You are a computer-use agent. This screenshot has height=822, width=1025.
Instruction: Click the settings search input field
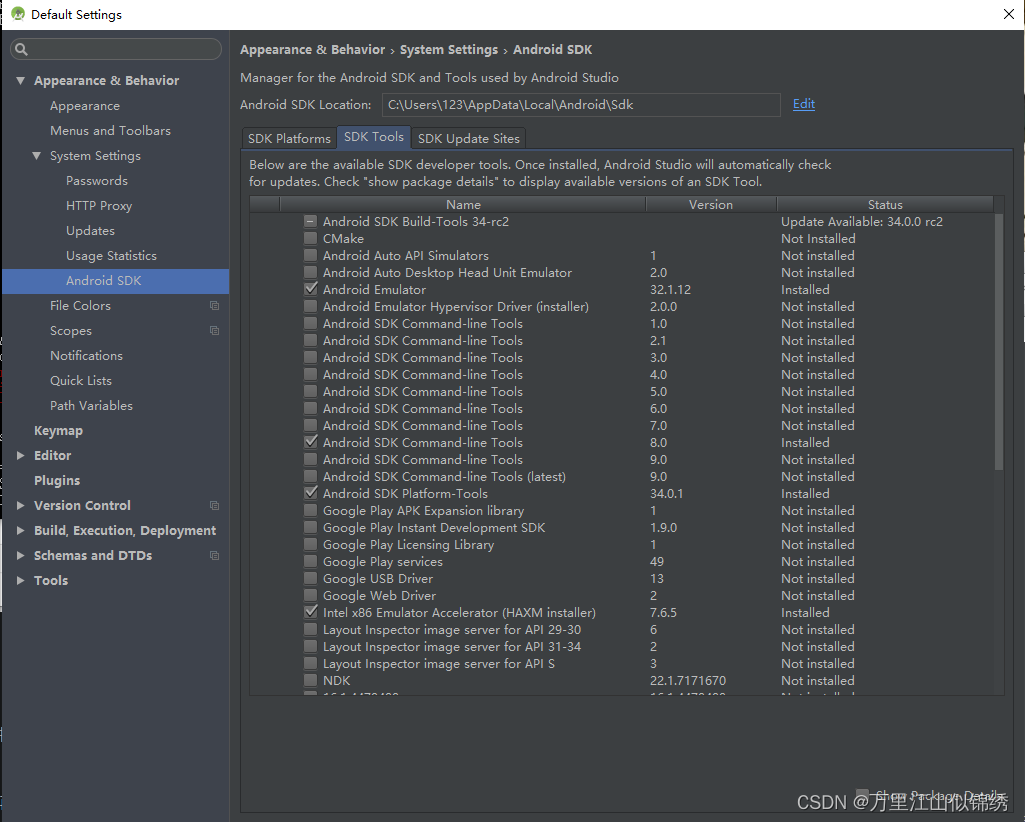[x=116, y=49]
